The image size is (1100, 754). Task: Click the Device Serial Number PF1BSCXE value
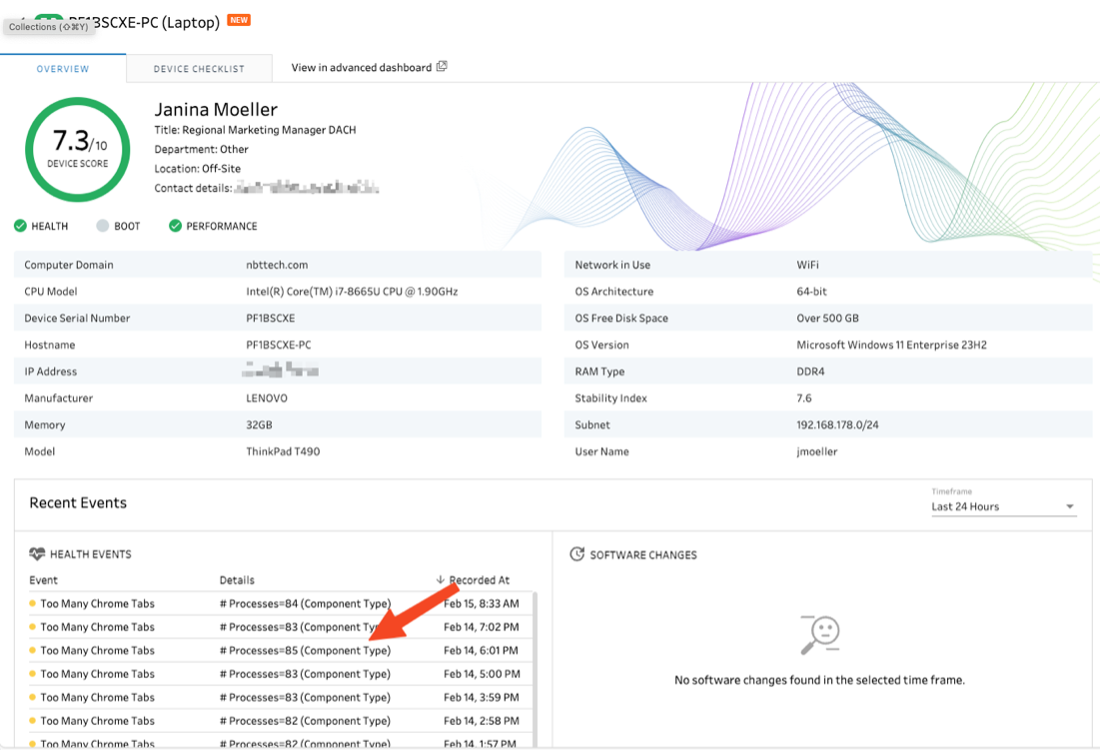pyautogui.click(x=271, y=318)
